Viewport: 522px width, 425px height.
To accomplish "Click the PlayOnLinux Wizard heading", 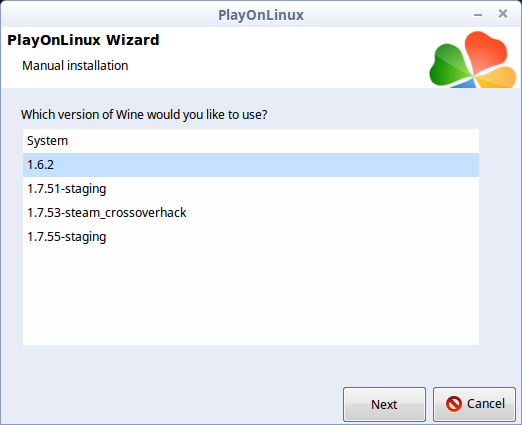I will (x=83, y=40).
